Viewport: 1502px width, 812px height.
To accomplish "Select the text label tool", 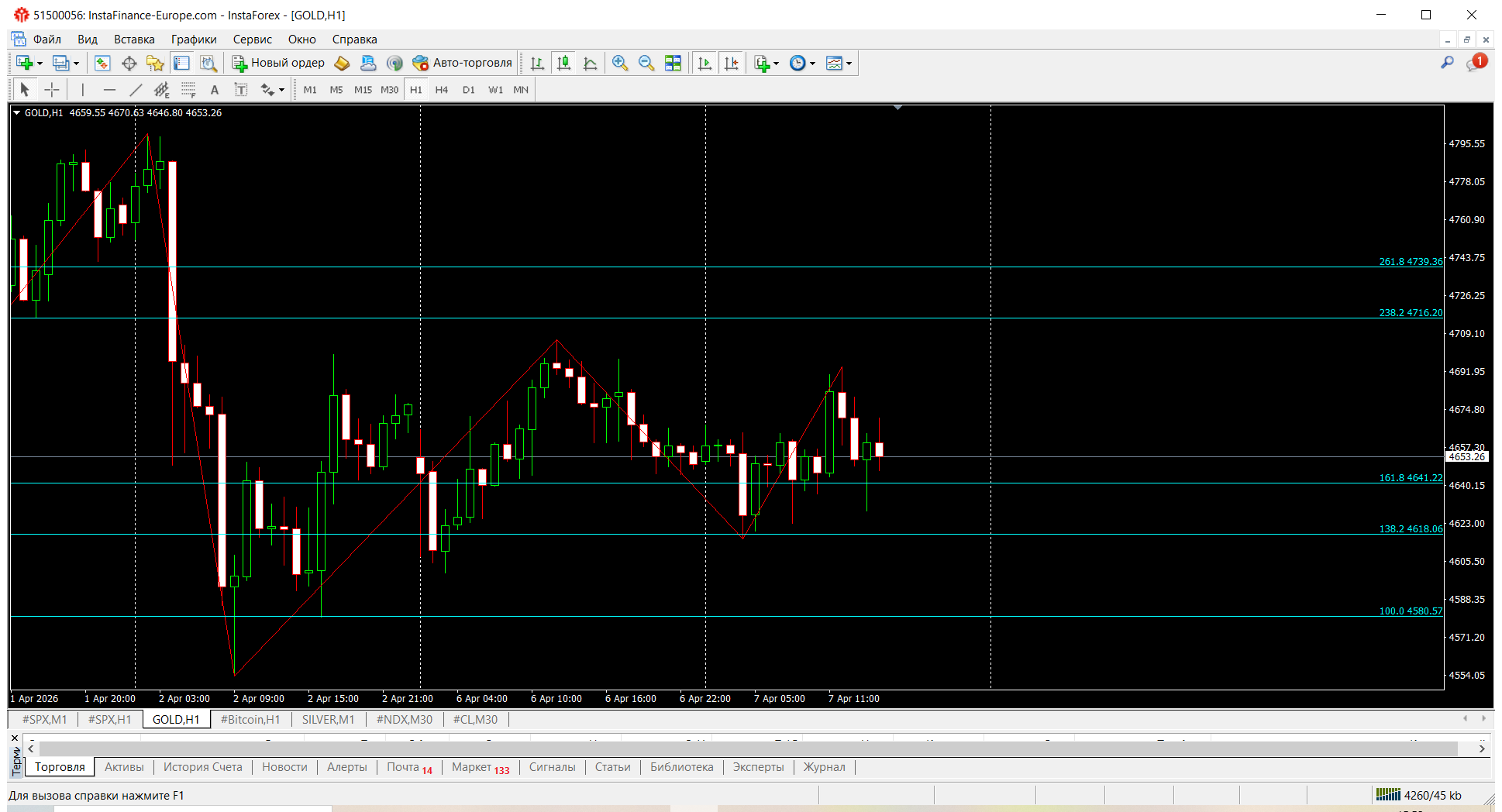I will point(241,90).
